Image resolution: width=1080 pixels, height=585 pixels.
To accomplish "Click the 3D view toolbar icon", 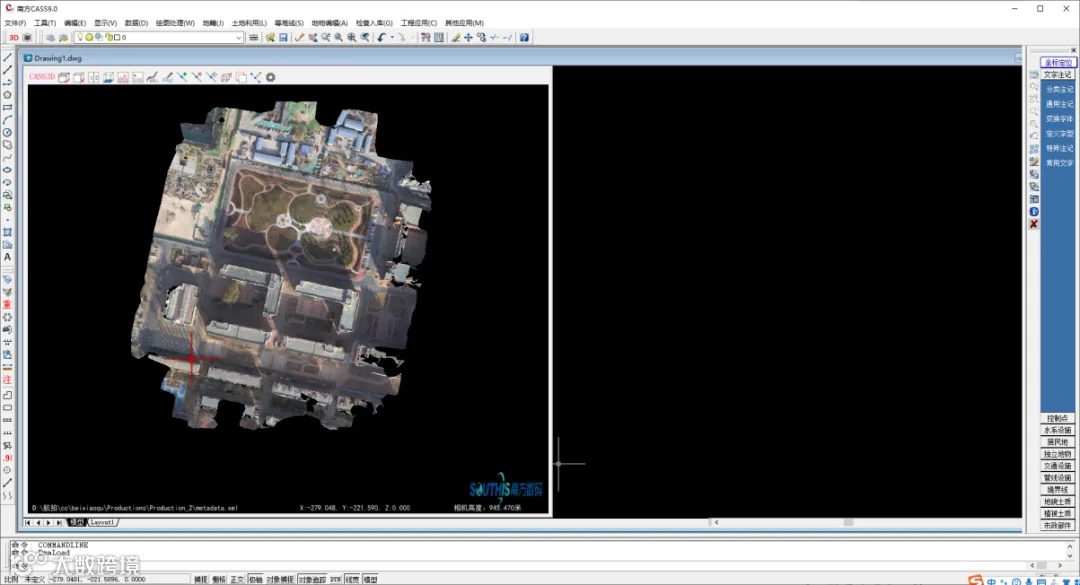I will (14, 37).
